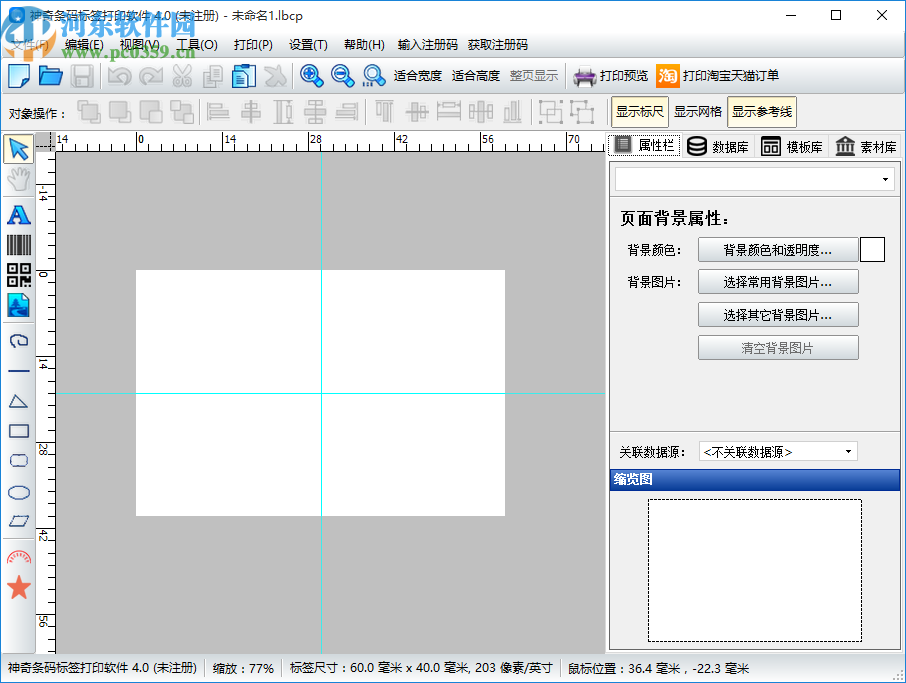Open the 关联数据源 dropdown
Viewport: 906px width, 683px height.
click(x=777, y=452)
